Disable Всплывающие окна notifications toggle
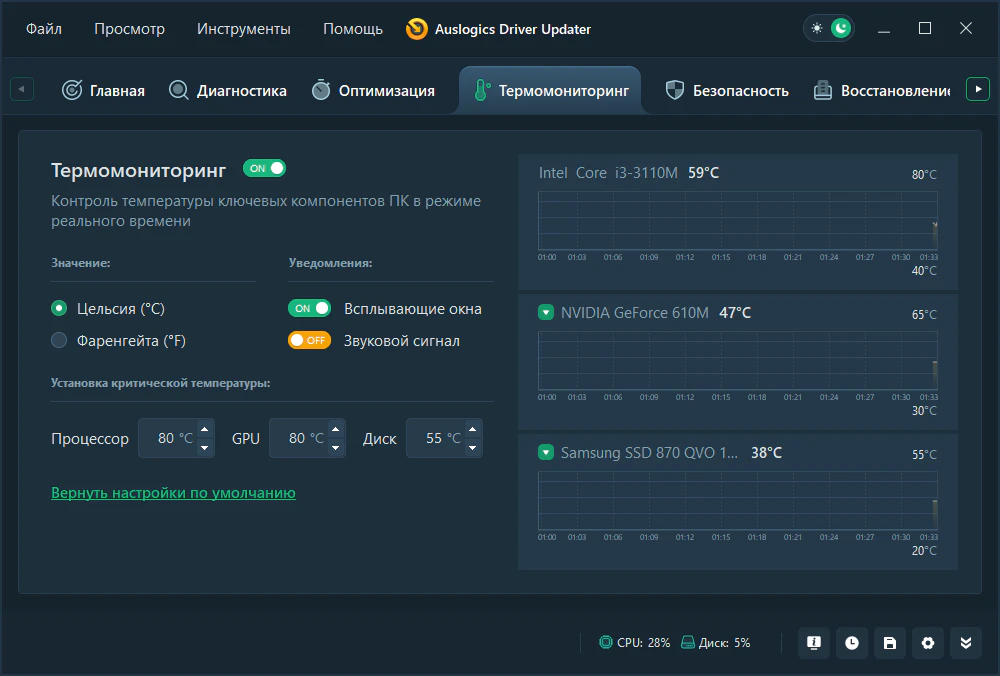Screen dimensions: 1000x676 pyautogui.click(x=309, y=309)
